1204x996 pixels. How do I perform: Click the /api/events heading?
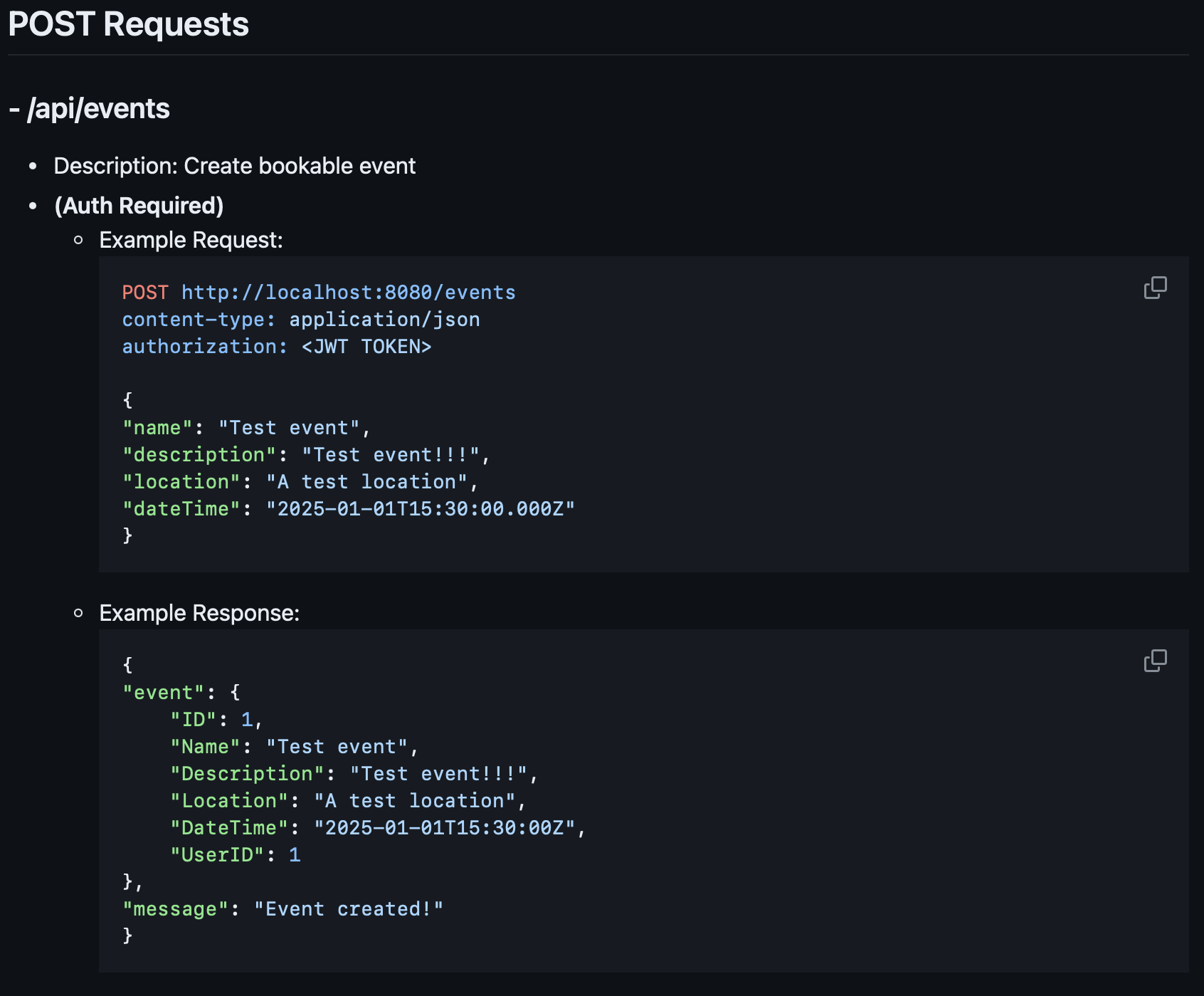(89, 109)
